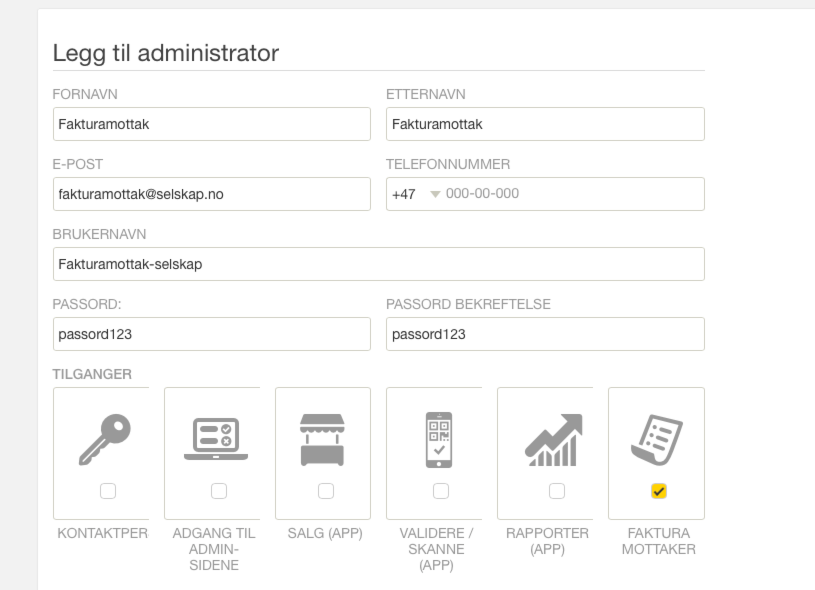
Task: Select the E-post field with fakturamottak@selskap.no
Action: [212, 194]
